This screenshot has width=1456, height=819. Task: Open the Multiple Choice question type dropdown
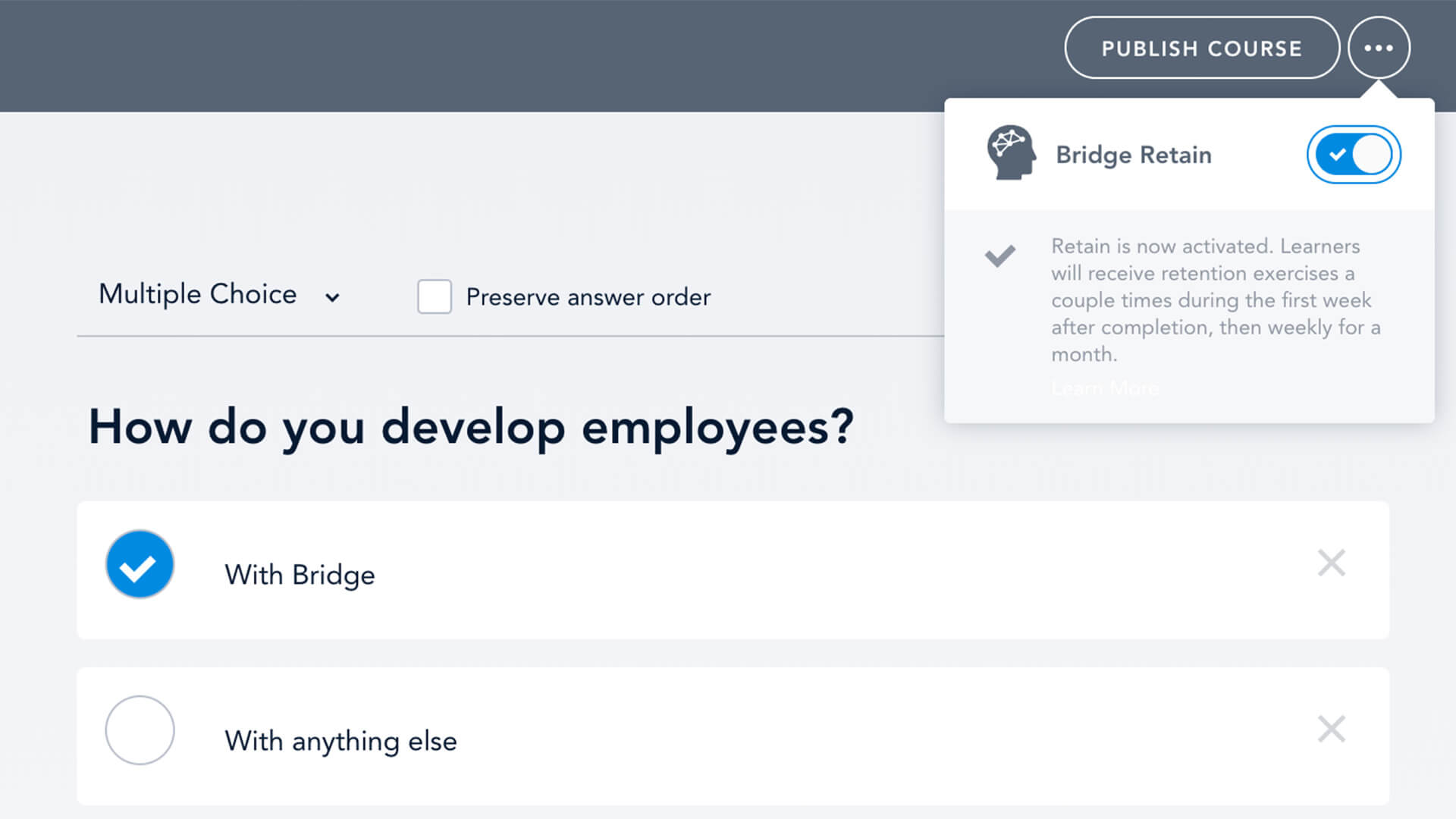[219, 295]
